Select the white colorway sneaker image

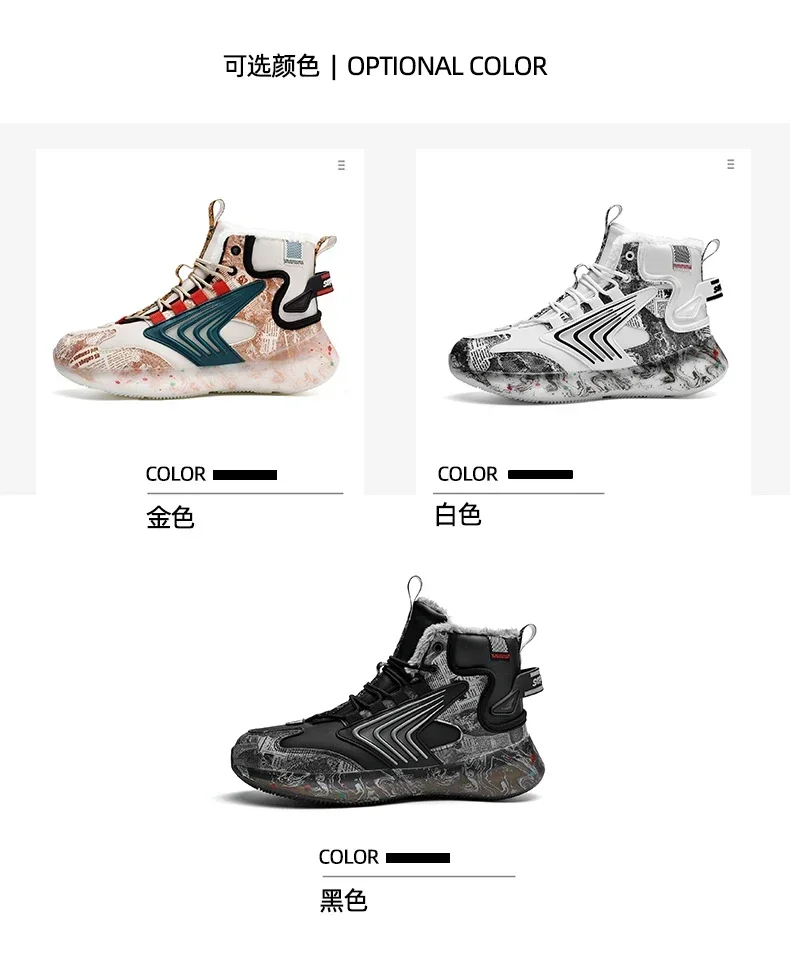point(588,303)
